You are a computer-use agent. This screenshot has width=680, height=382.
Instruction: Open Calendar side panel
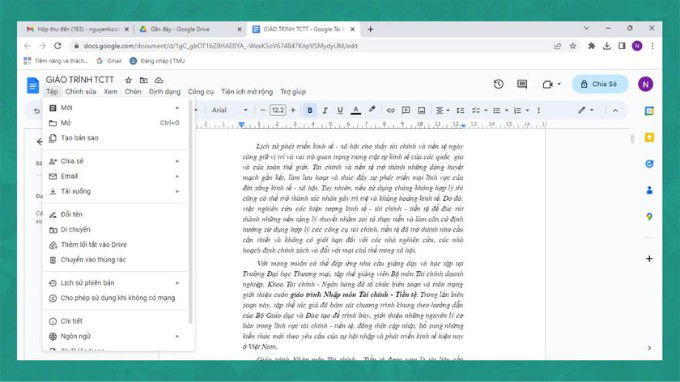(x=649, y=111)
